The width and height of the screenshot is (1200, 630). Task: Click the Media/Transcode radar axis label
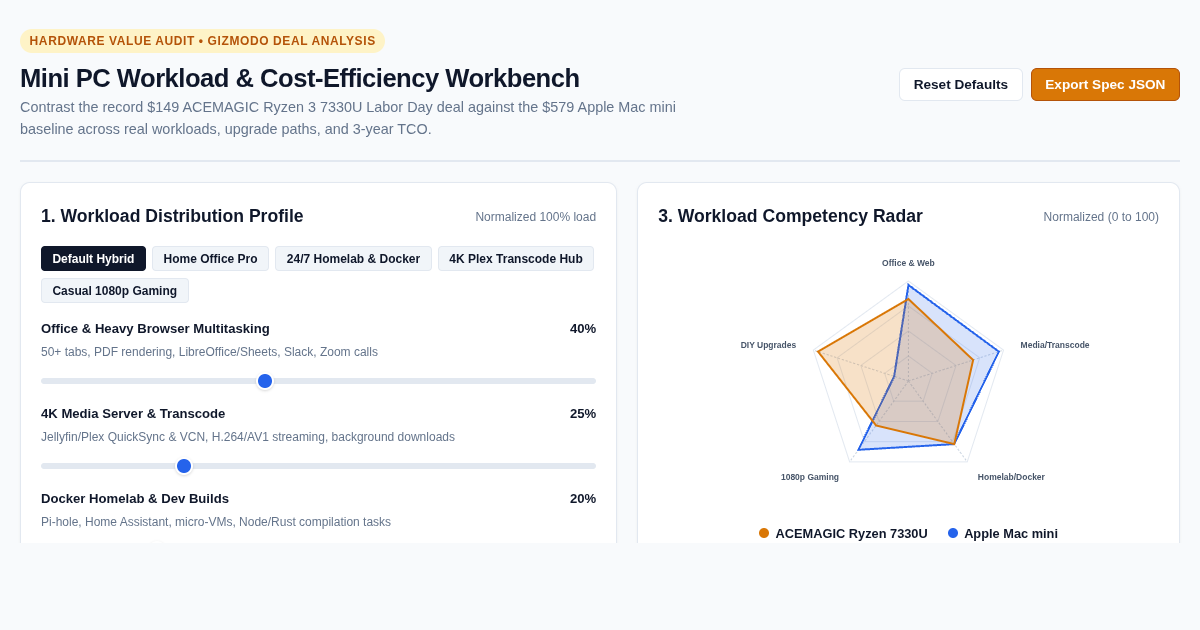point(1055,345)
